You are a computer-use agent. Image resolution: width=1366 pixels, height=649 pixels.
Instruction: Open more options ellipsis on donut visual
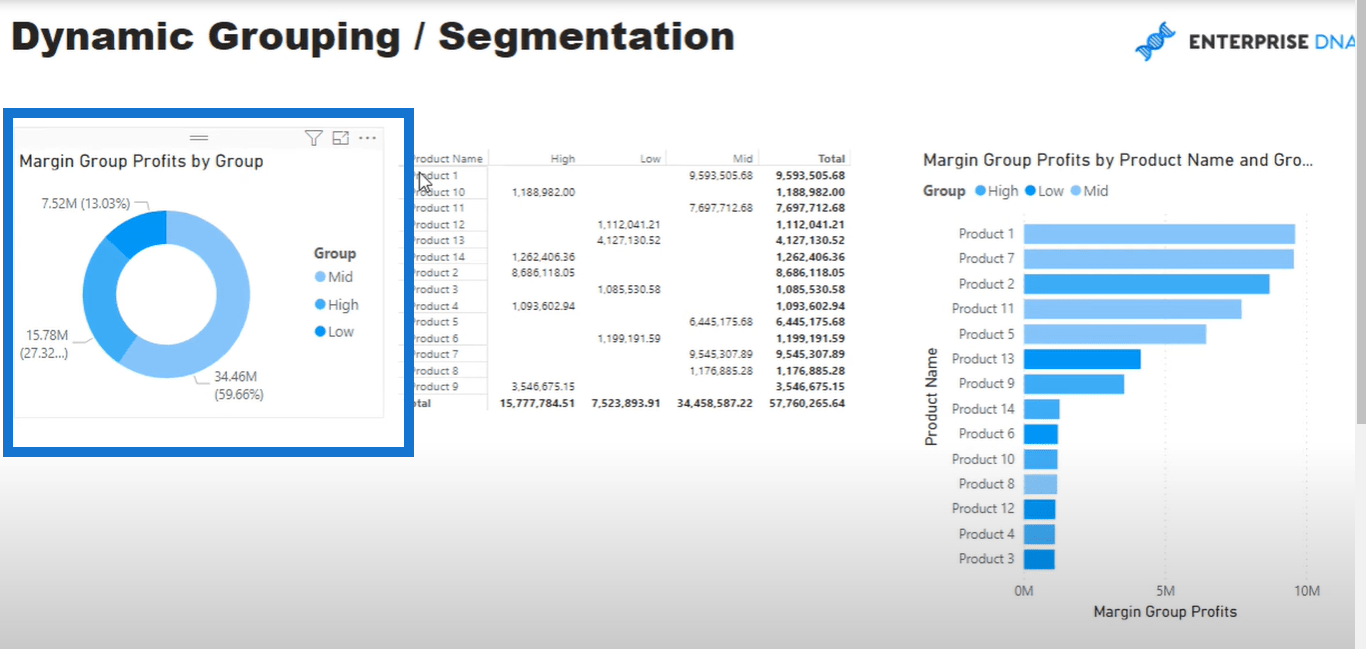(x=367, y=138)
